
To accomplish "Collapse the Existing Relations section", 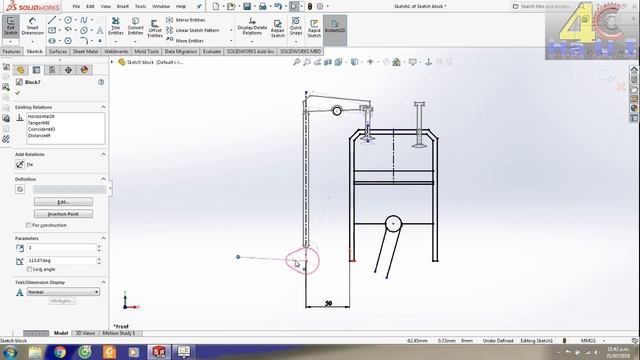I will [x=103, y=107].
